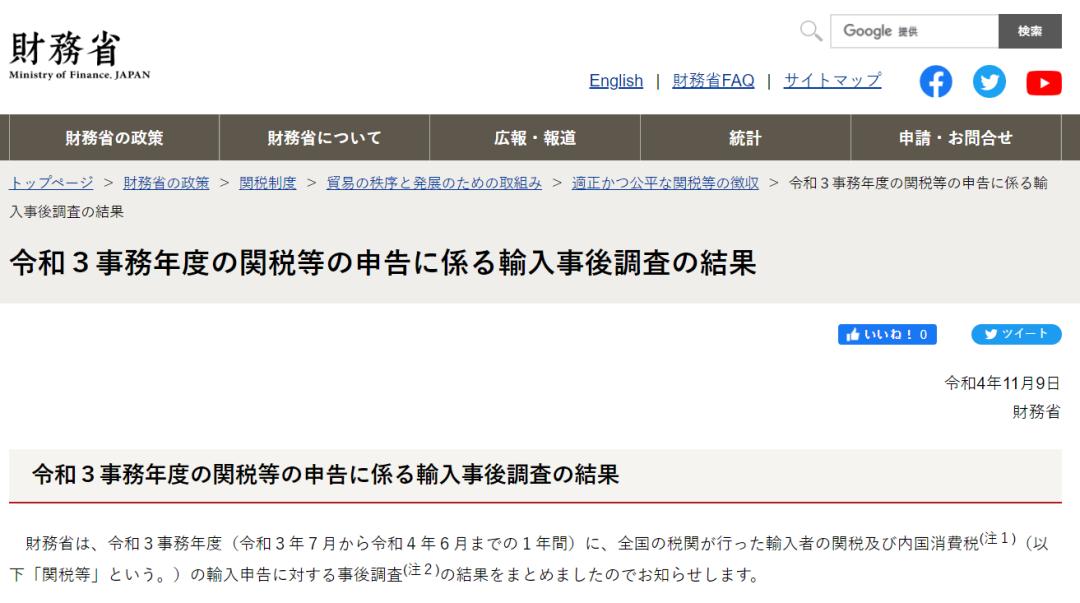The width and height of the screenshot is (1080, 603).
Task: Open the Facebook icon link
Action: 936,82
